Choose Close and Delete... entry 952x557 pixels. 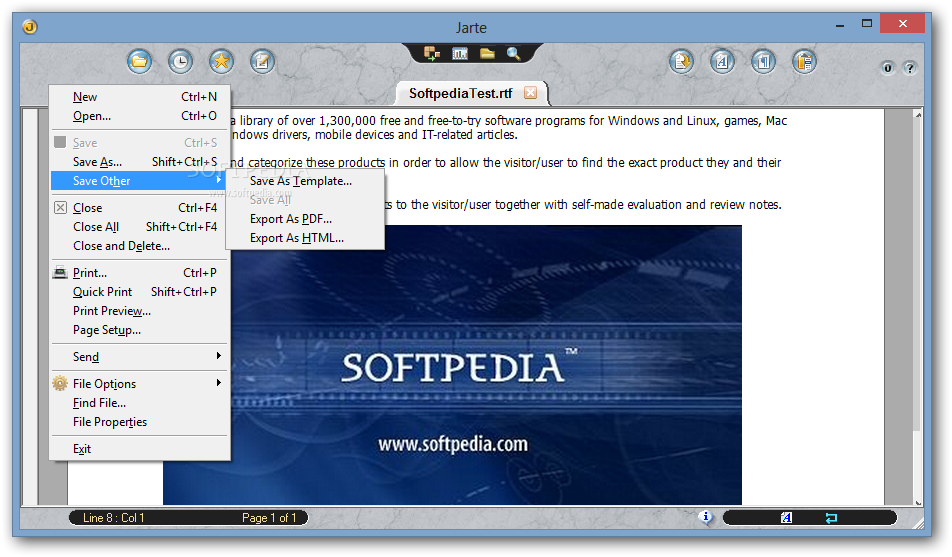click(x=141, y=246)
